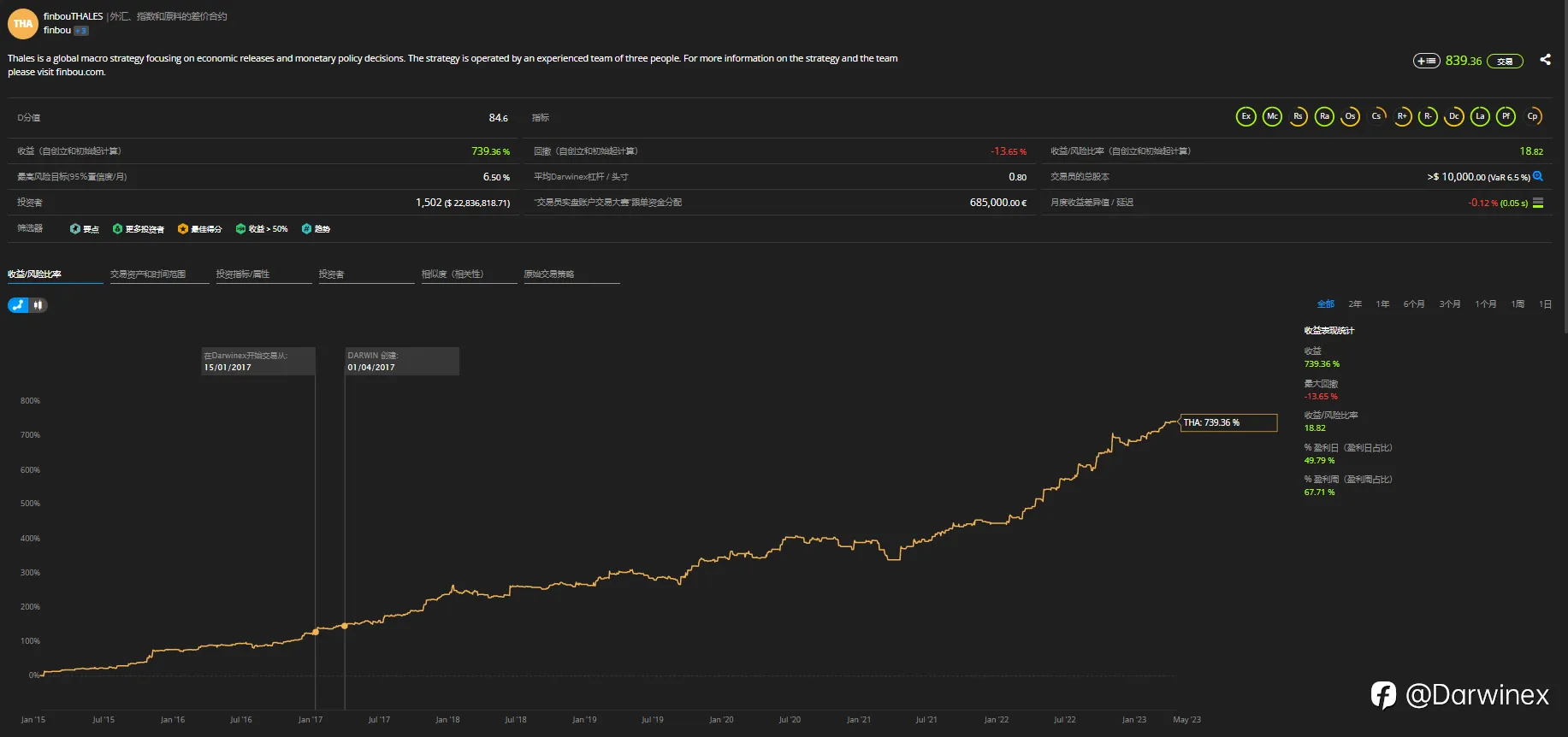This screenshot has width=1568, height=737.
Task: Add DARWIN to watchlist with plus-list icon
Action: [1426, 61]
